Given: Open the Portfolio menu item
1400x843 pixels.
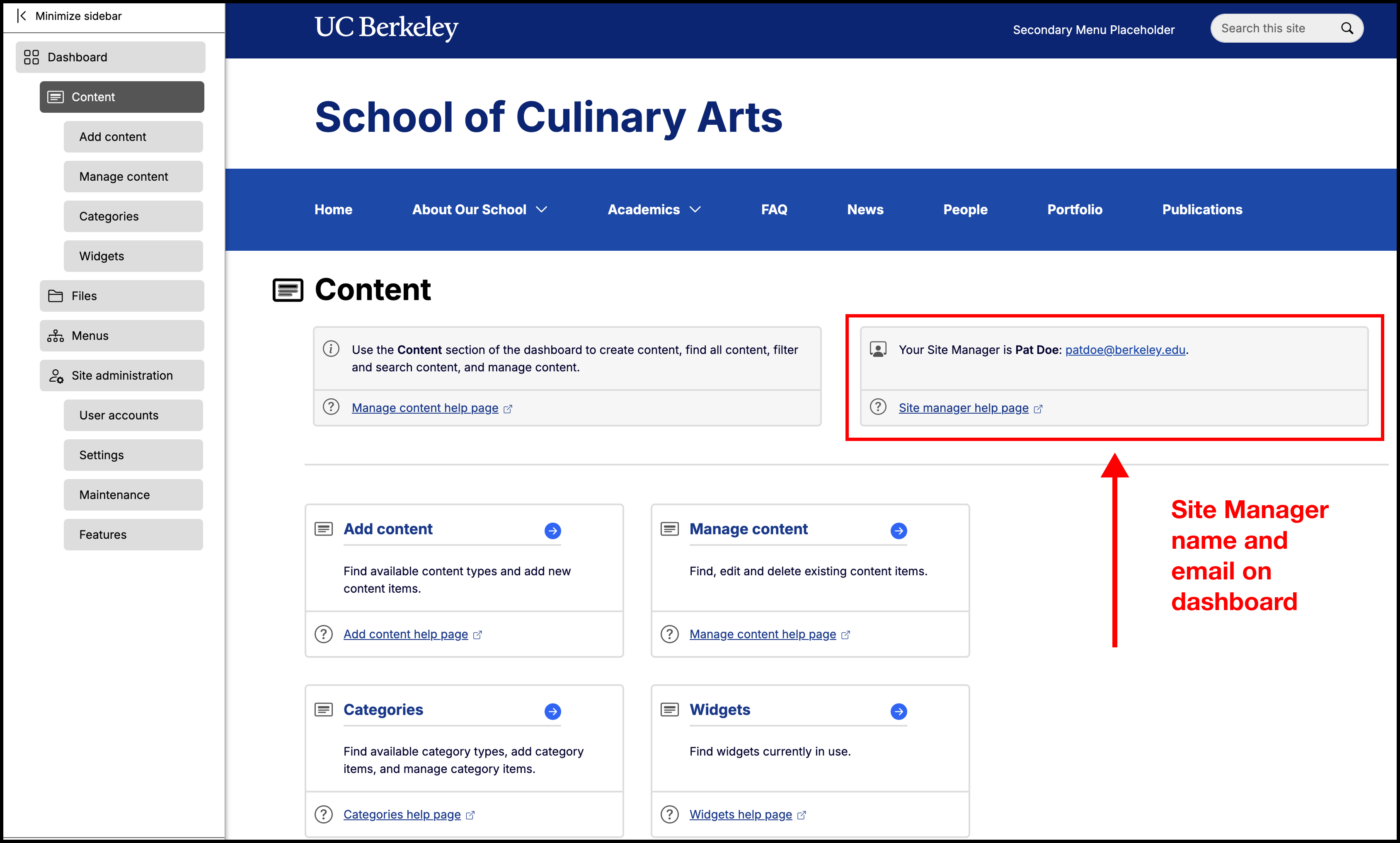Looking at the screenshot, I should 1075,210.
